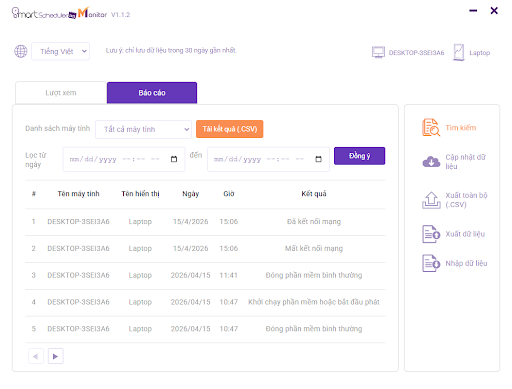Go to next page arrow
The image size is (512, 389).
coord(56,356)
